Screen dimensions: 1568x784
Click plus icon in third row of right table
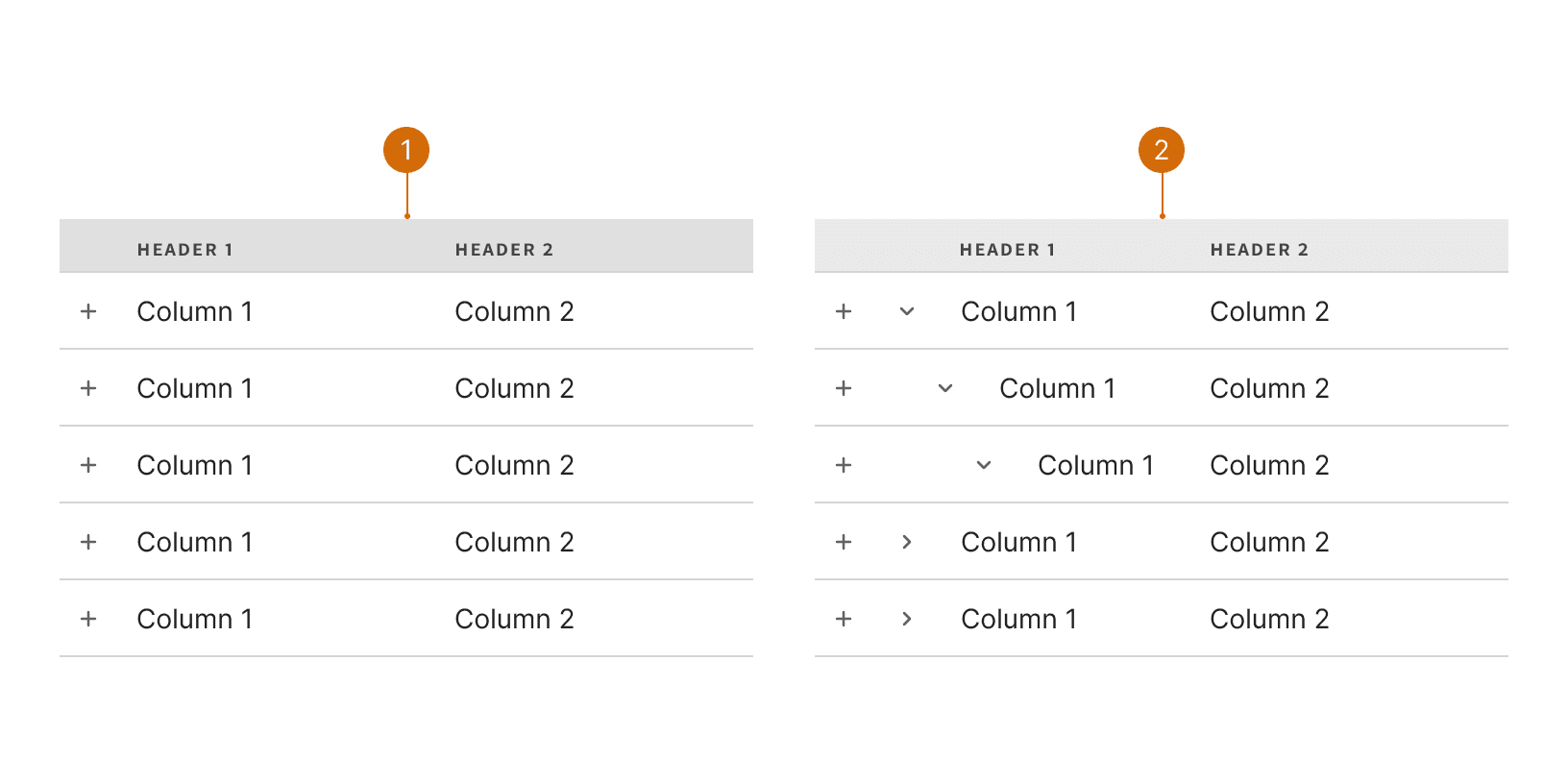tap(844, 465)
